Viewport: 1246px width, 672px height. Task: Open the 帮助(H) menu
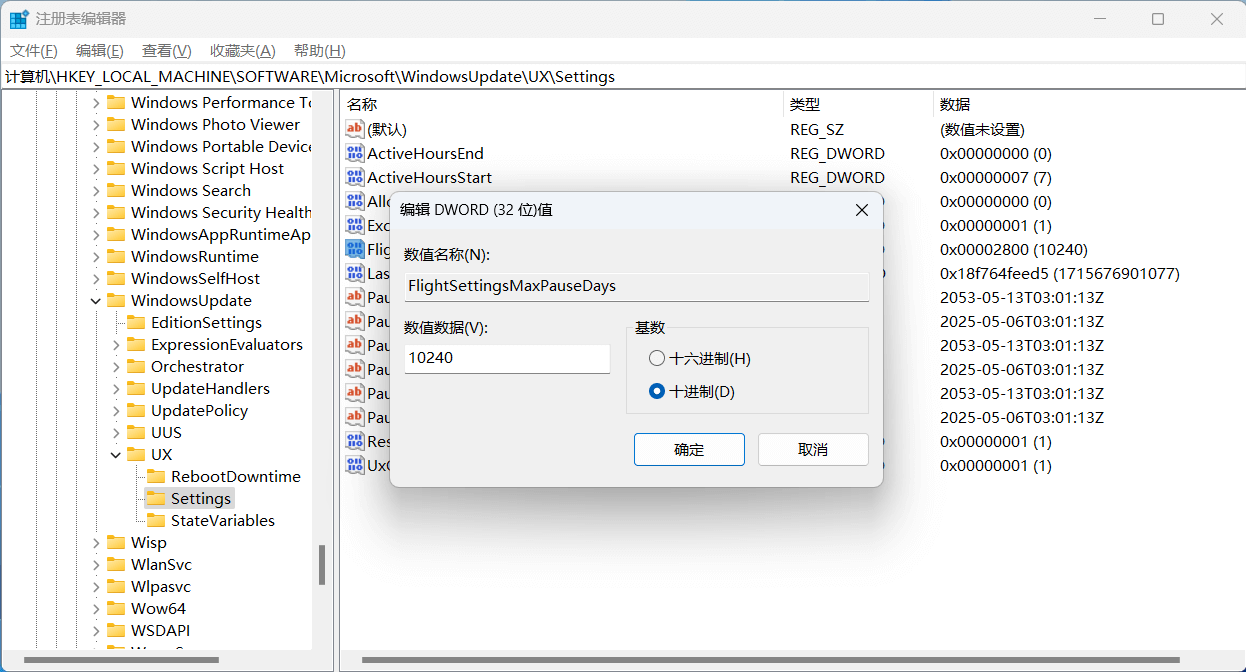(x=320, y=51)
